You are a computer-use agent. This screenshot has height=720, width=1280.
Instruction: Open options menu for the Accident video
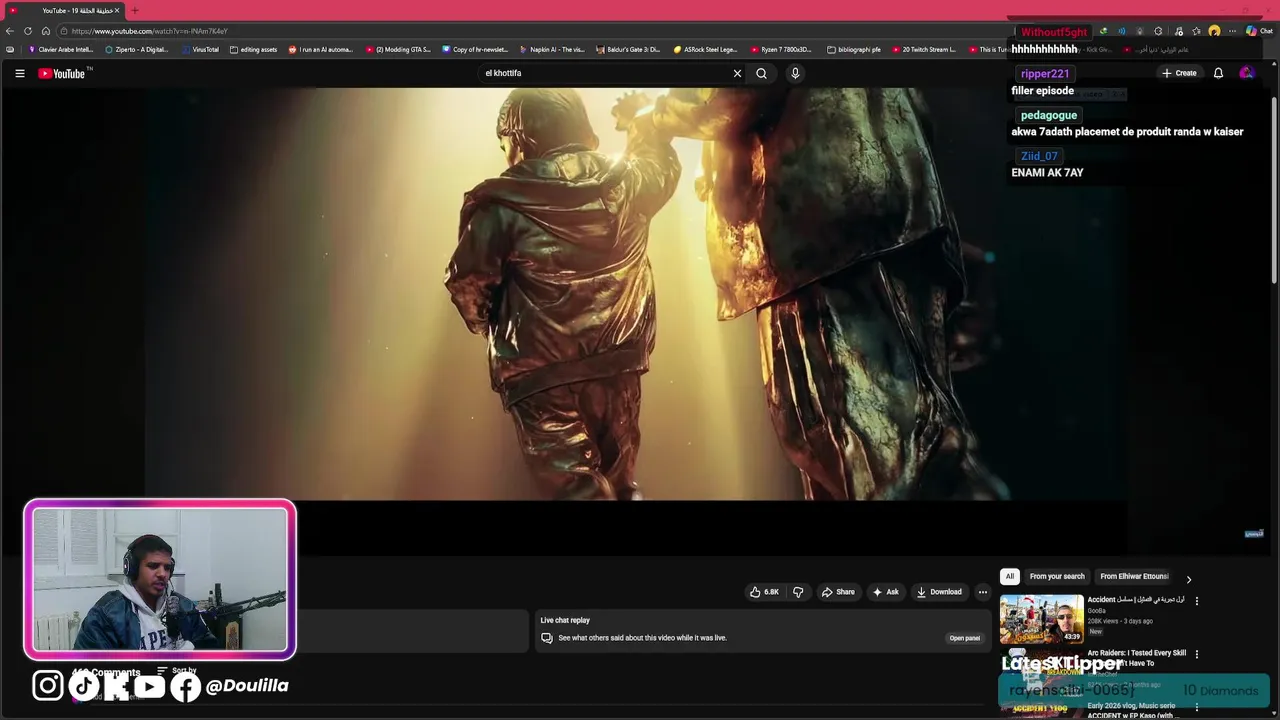(1196, 601)
